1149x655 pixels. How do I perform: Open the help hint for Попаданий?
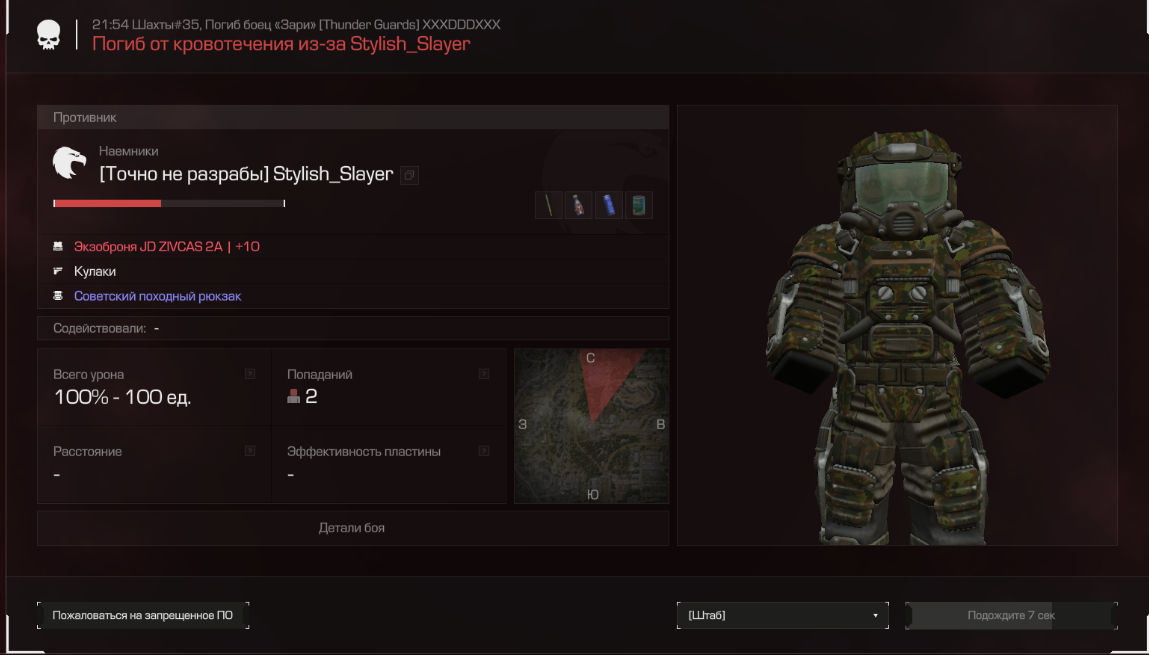point(484,374)
